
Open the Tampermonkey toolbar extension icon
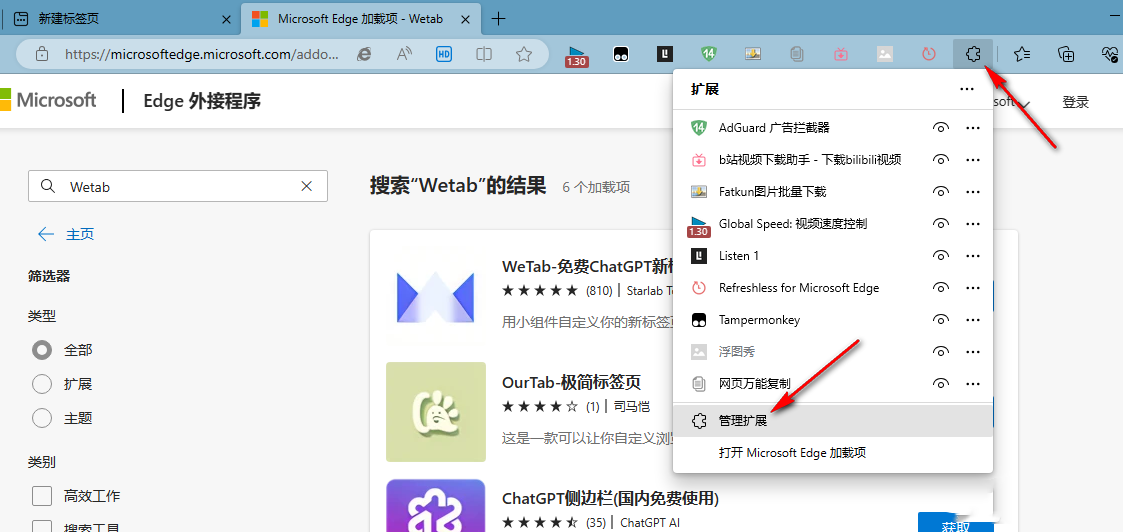tap(621, 54)
